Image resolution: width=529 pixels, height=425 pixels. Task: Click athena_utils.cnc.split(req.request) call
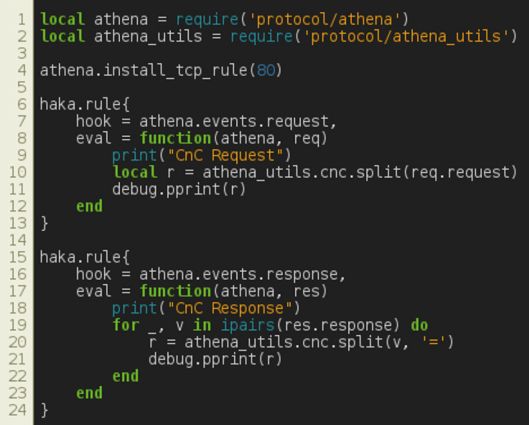(360, 172)
